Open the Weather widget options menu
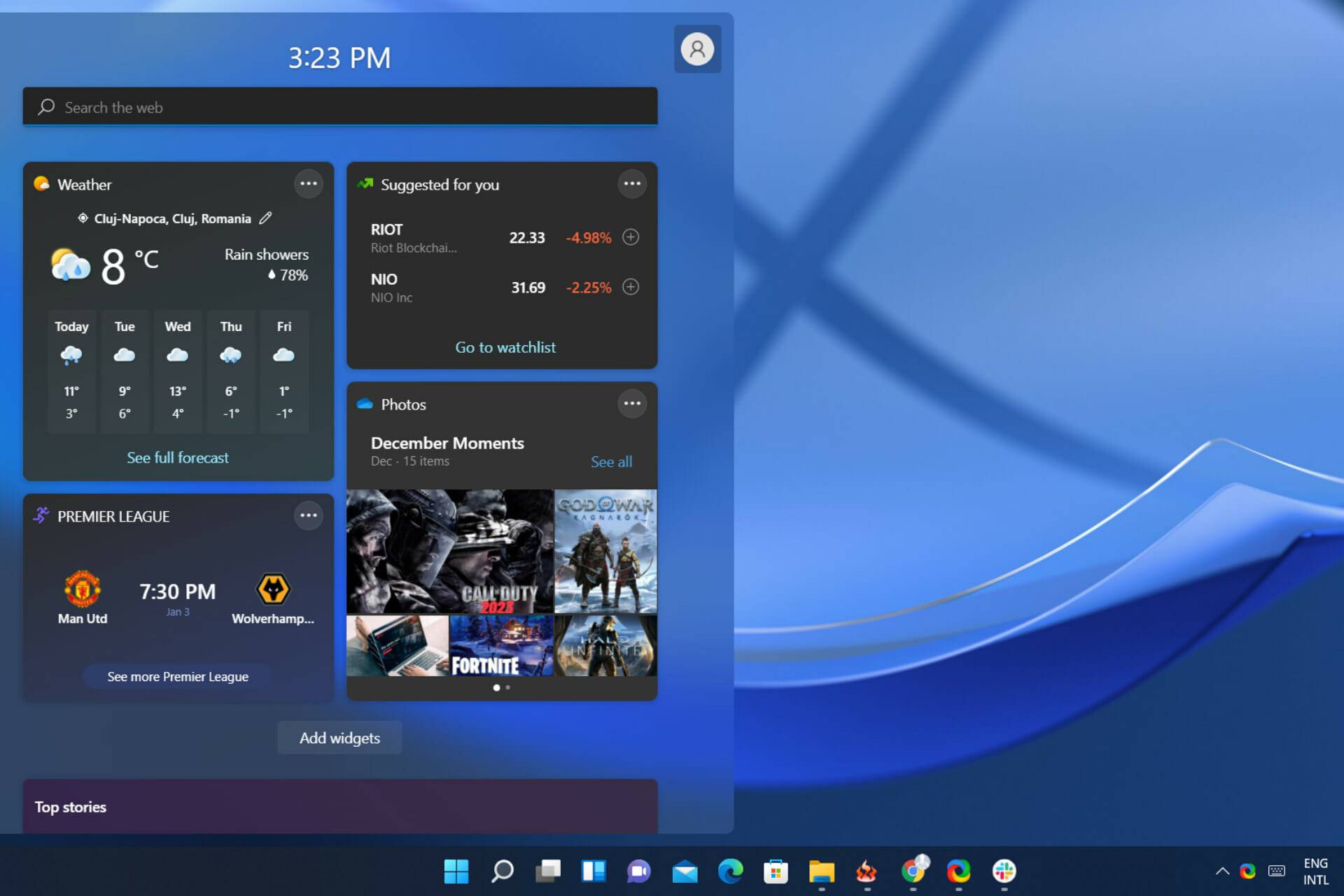The width and height of the screenshot is (1344, 896). [x=309, y=183]
